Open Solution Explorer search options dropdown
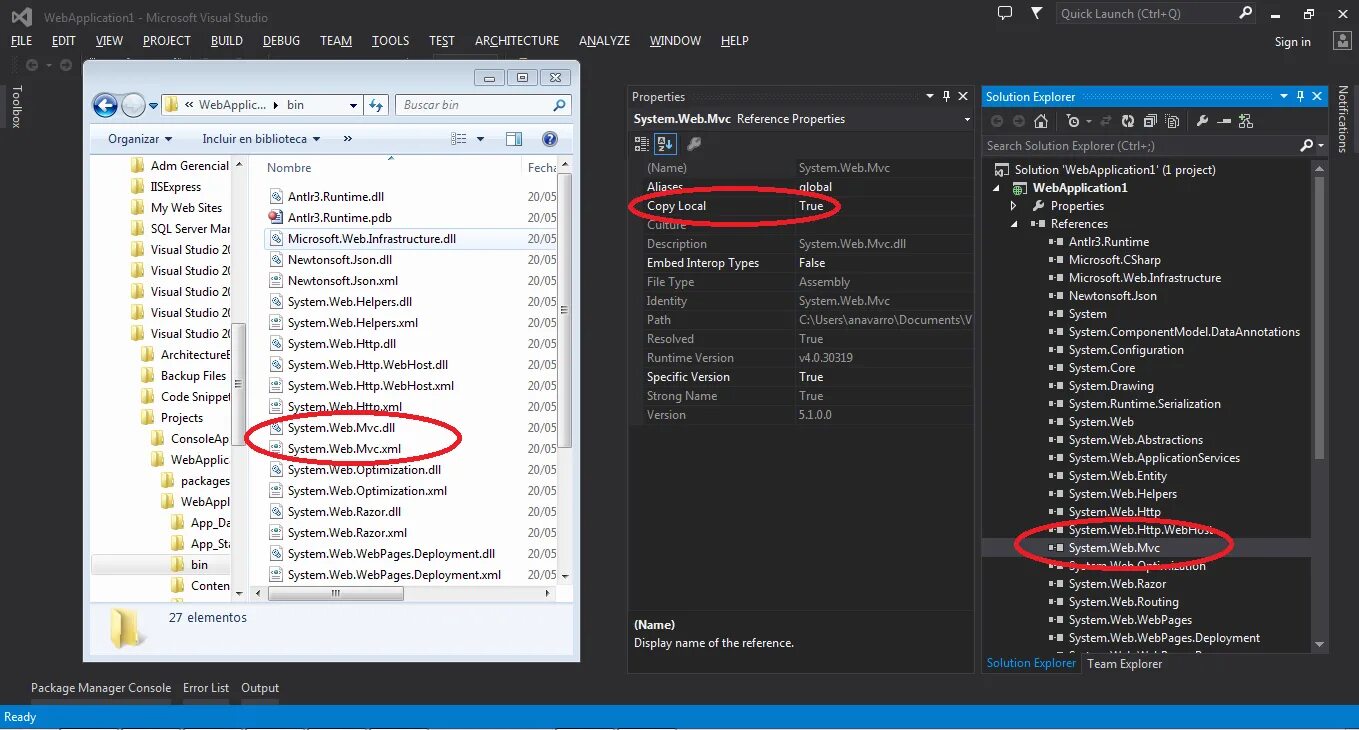Screen dimensions: 1359x730 (x=1320, y=146)
